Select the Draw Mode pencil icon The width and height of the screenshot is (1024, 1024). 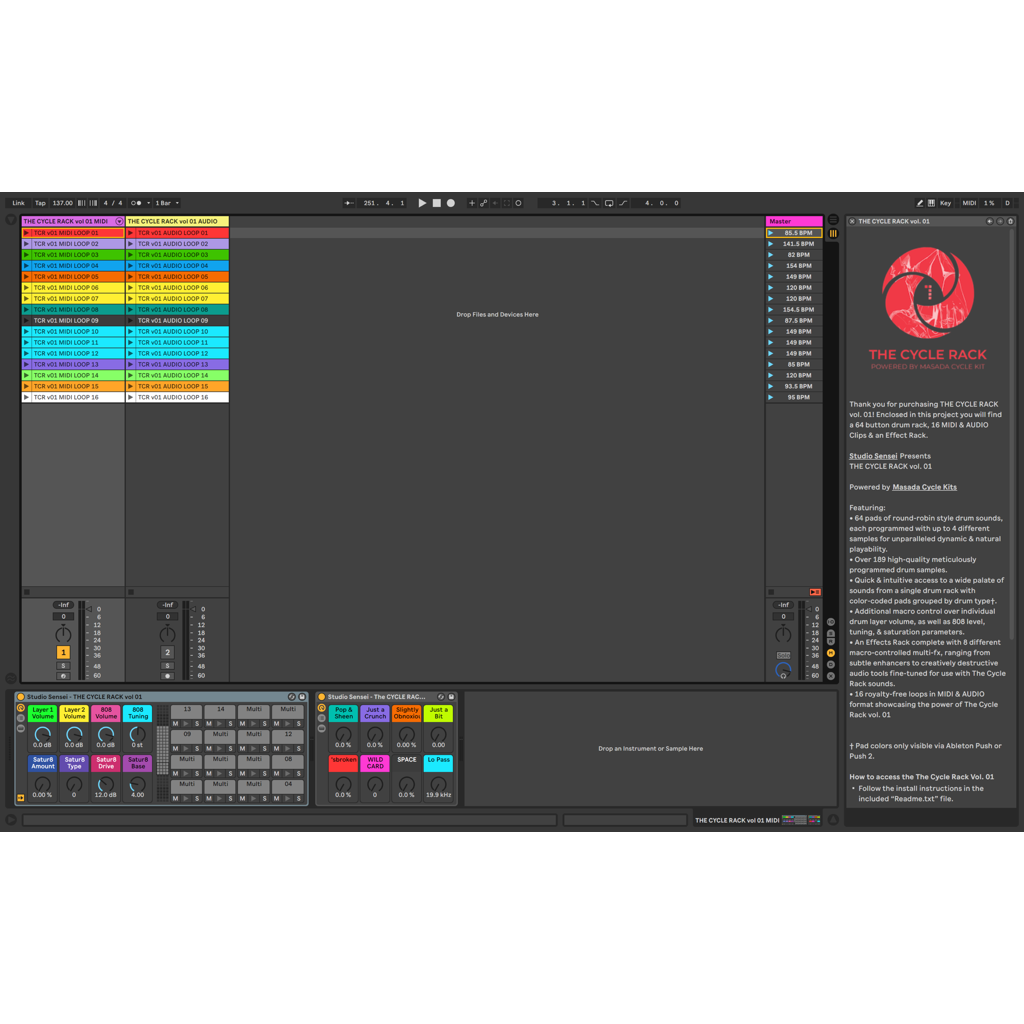pos(920,203)
